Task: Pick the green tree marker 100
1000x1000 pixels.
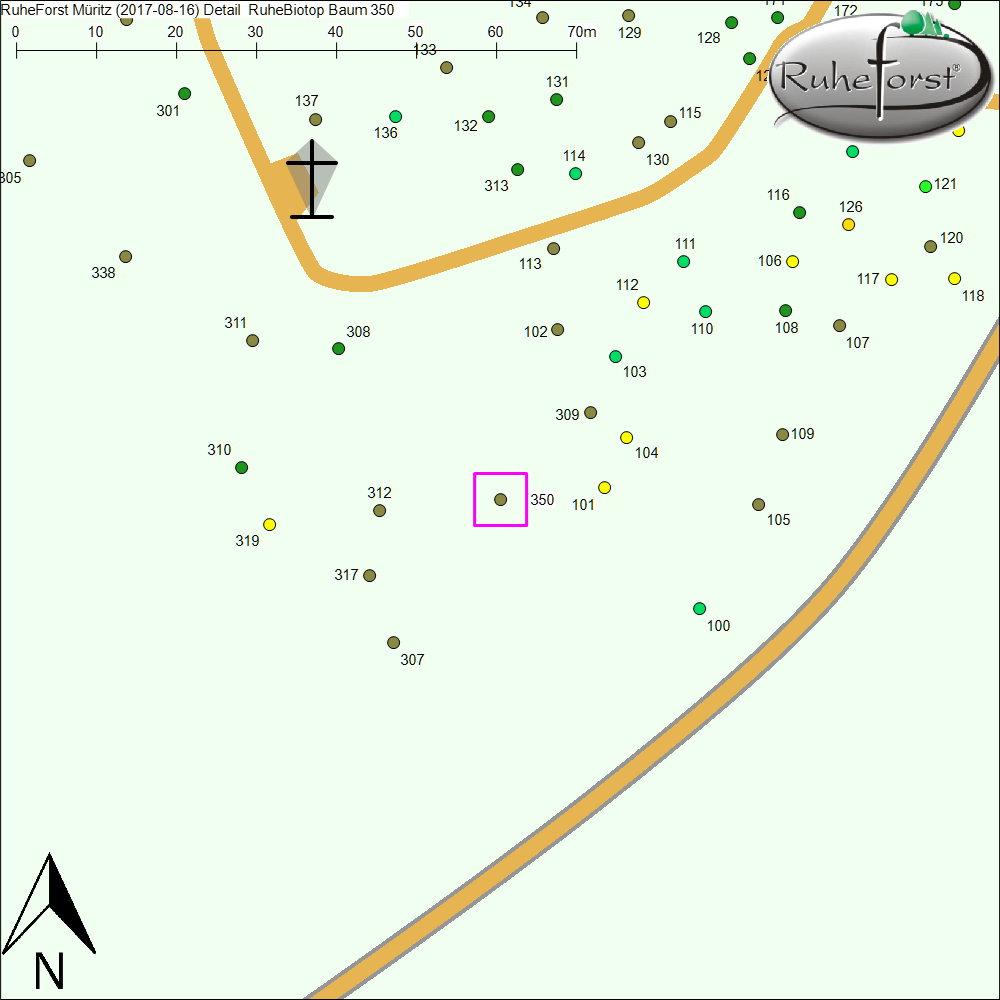Action: coord(699,609)
